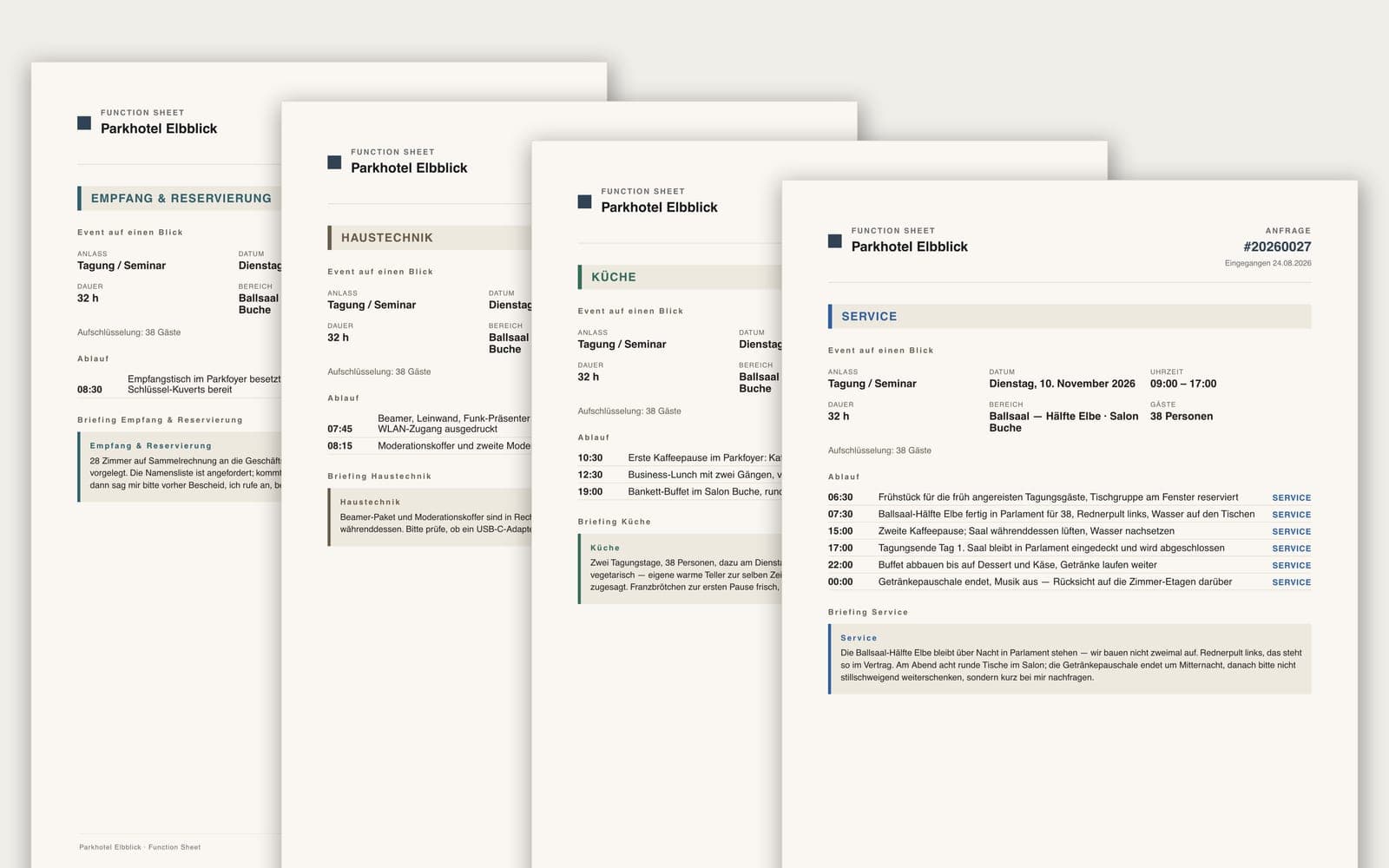Screen dimensions: 1389x868
Task: Select the 08:15 Moderationskoffer row in Haustechnik
Action: [x=430, y=446]
